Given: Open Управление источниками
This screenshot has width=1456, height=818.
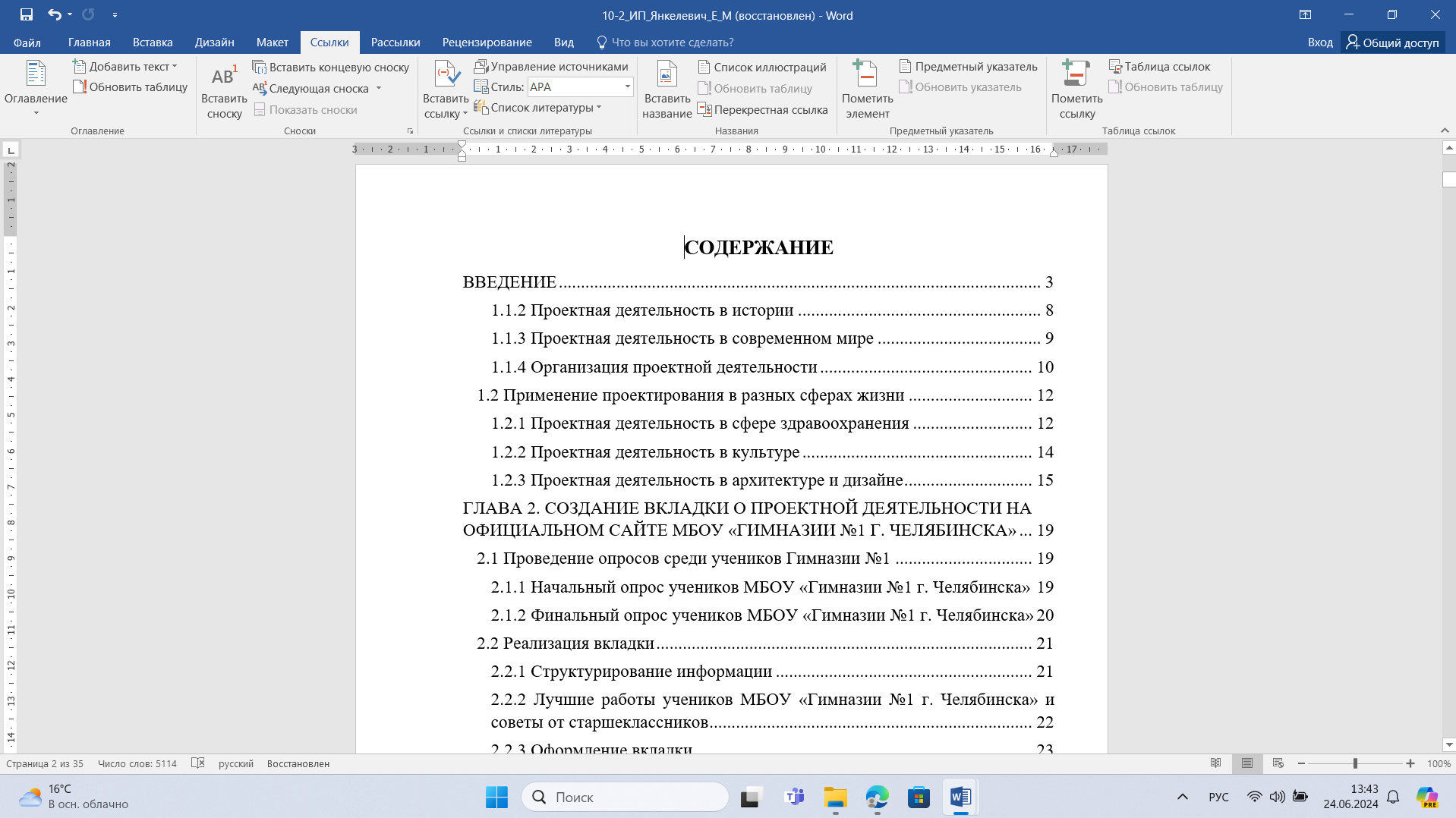Looking at the screenshot, I should (551, 67).
